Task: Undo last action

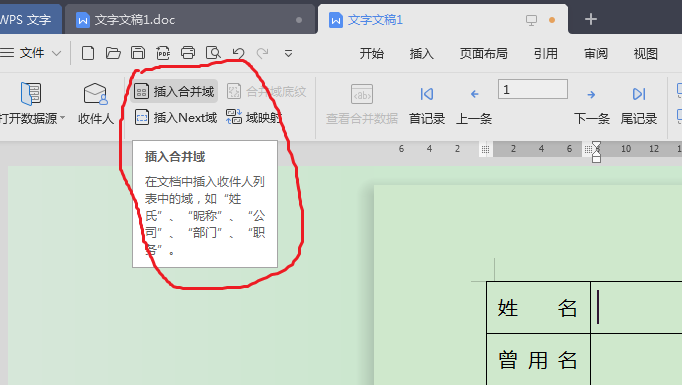Action: pos(238,53)
